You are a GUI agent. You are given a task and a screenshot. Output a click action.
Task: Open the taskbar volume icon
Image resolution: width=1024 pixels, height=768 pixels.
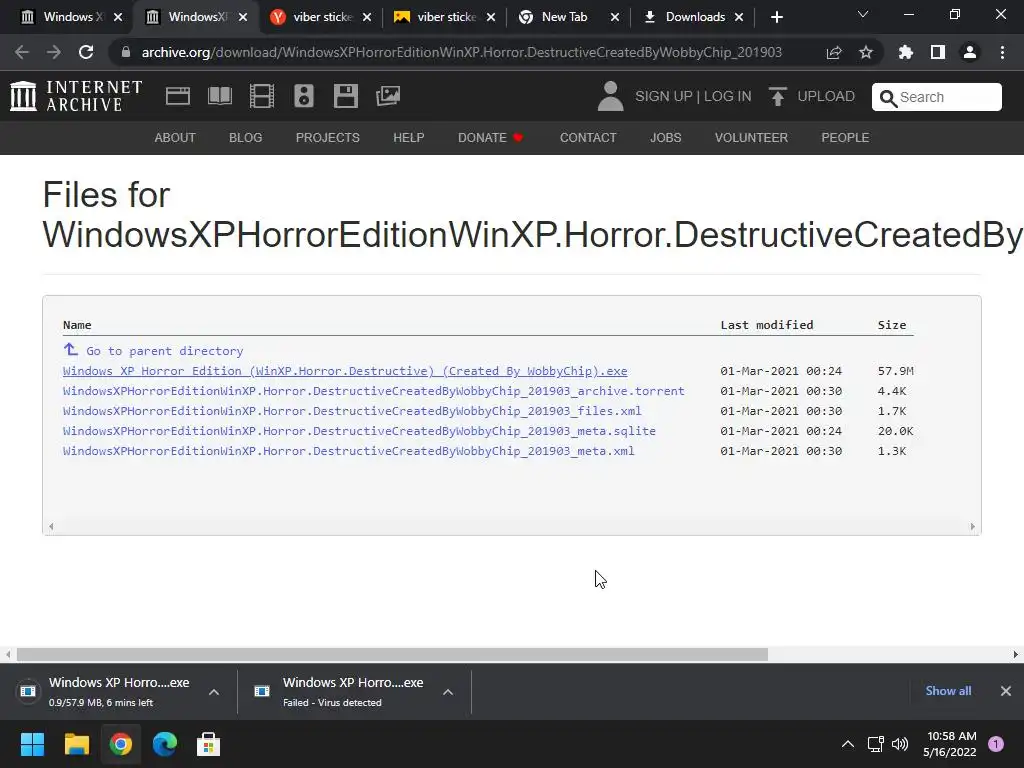[x=900, y=744]
